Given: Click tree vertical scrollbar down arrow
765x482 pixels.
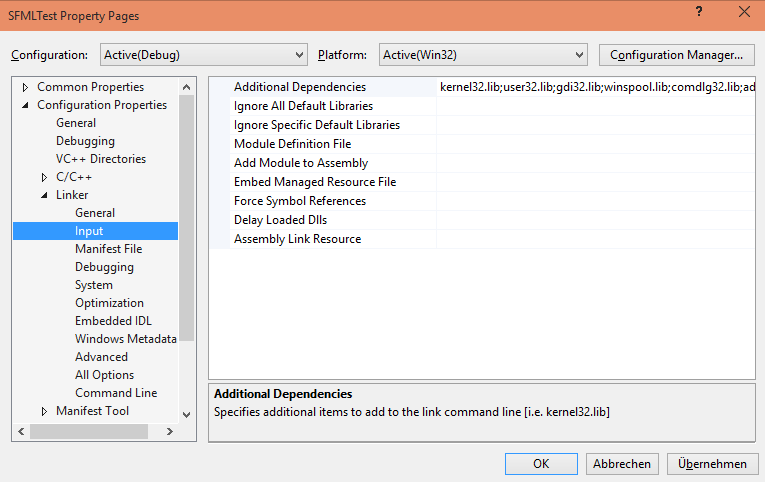Looking at the screenshot, I should click(x=186, y=413).
